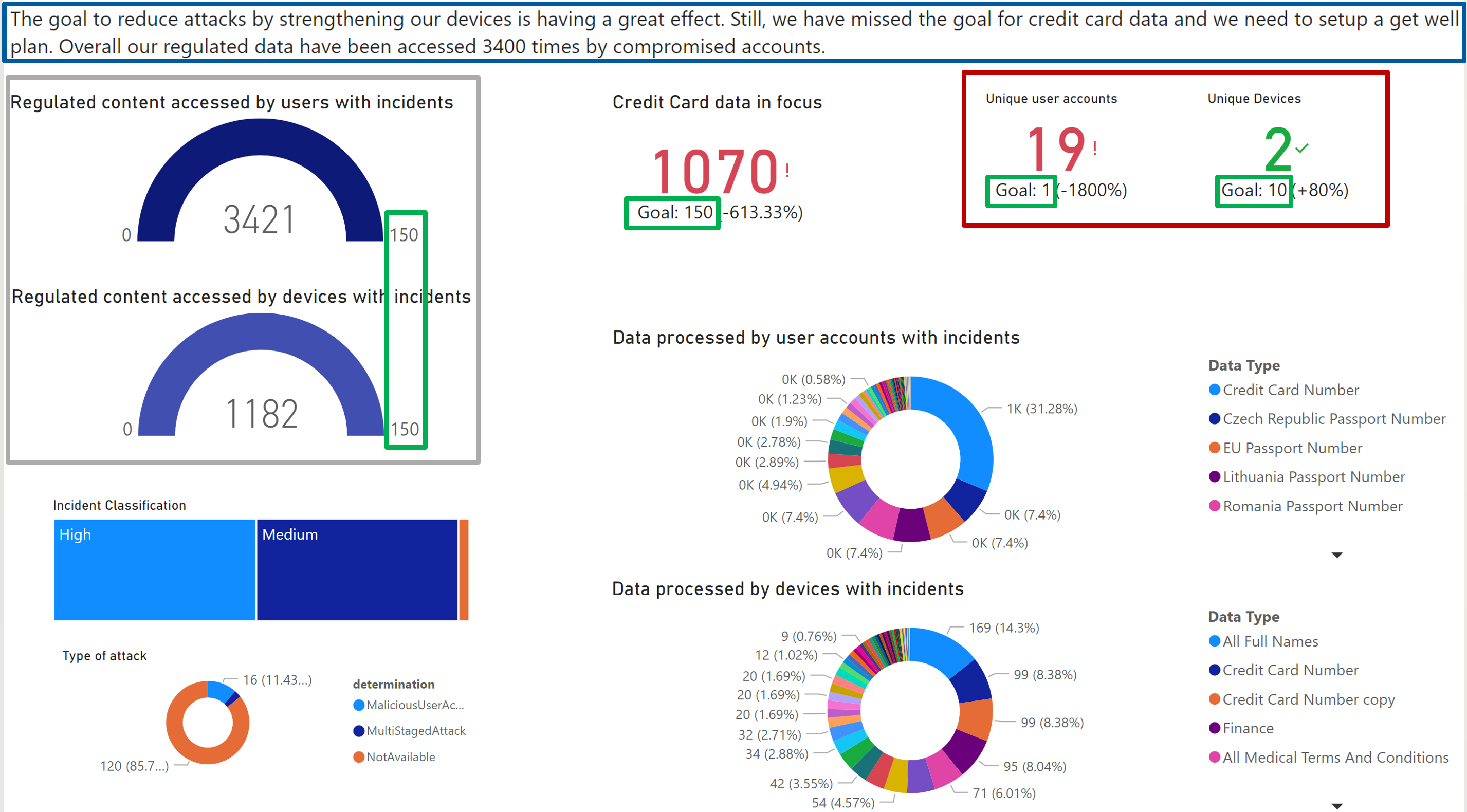Click the green checkmark next to Unique Devices
The image size is (1467, 812).
tap(1303, 149)
